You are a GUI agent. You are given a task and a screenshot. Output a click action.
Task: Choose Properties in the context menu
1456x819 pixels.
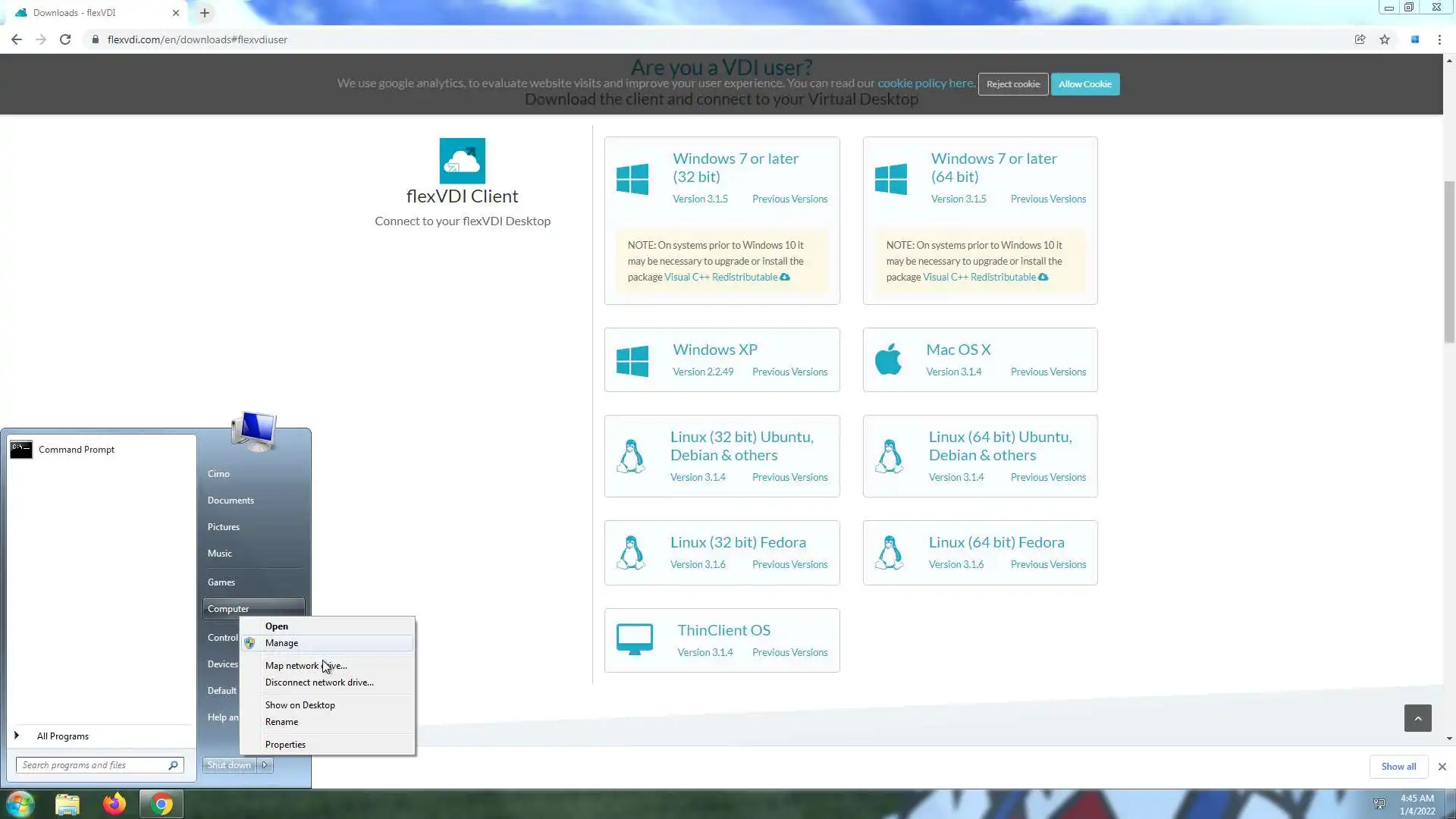pyautogui.click(x=285, y=745)
